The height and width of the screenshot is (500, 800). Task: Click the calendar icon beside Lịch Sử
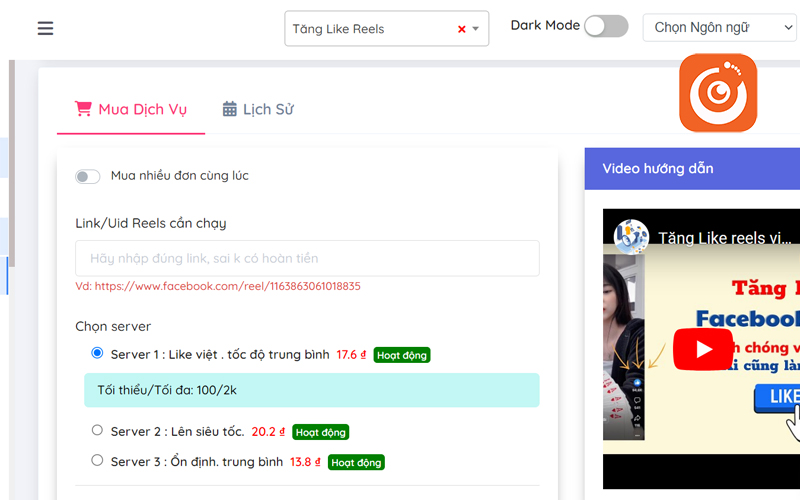click(x=230, y=109)
